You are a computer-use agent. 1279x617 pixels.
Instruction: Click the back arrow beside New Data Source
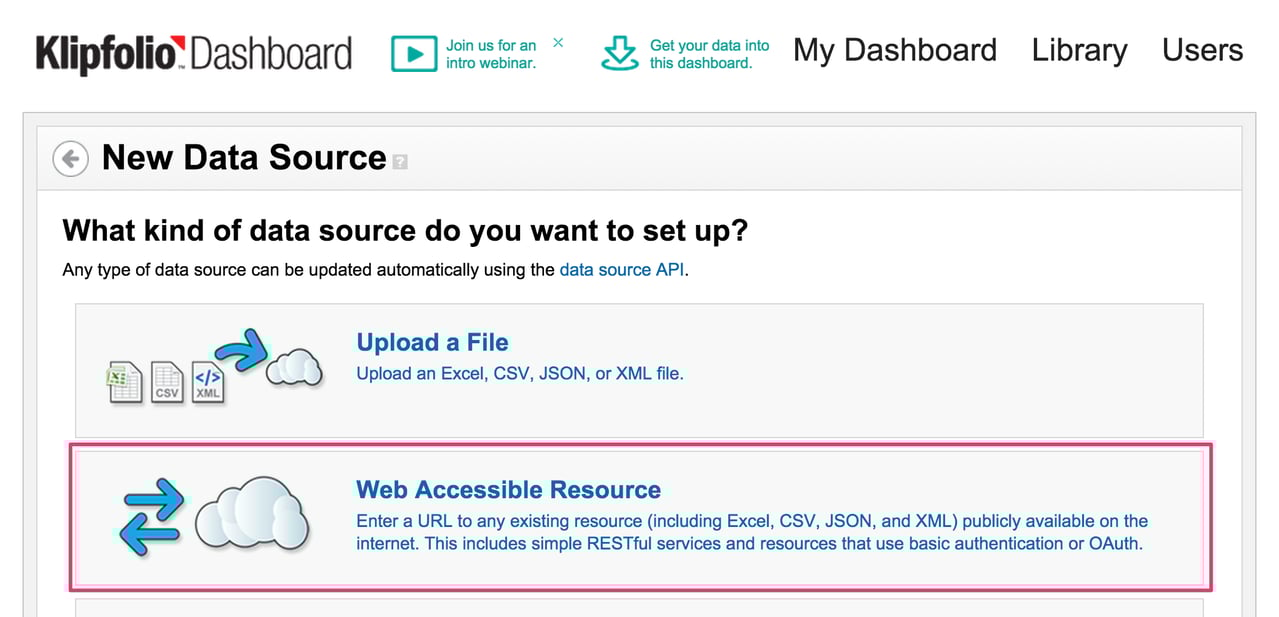pos(70,158)
